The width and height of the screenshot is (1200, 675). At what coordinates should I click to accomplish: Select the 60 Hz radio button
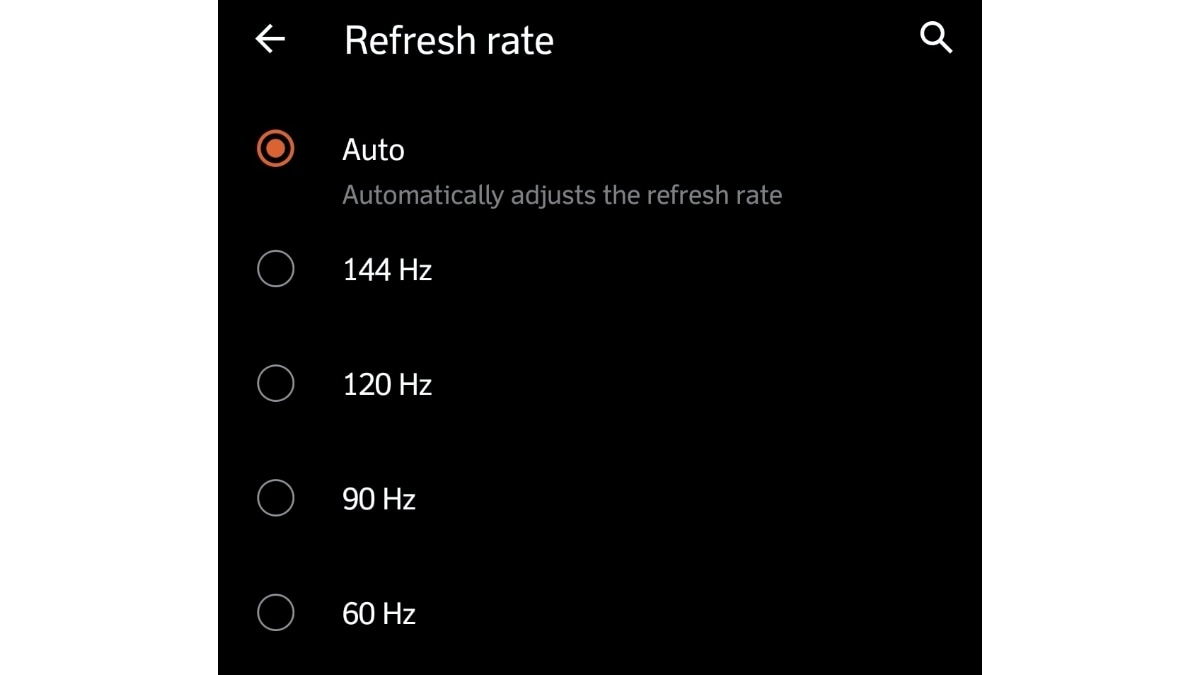tap(275, 612)
